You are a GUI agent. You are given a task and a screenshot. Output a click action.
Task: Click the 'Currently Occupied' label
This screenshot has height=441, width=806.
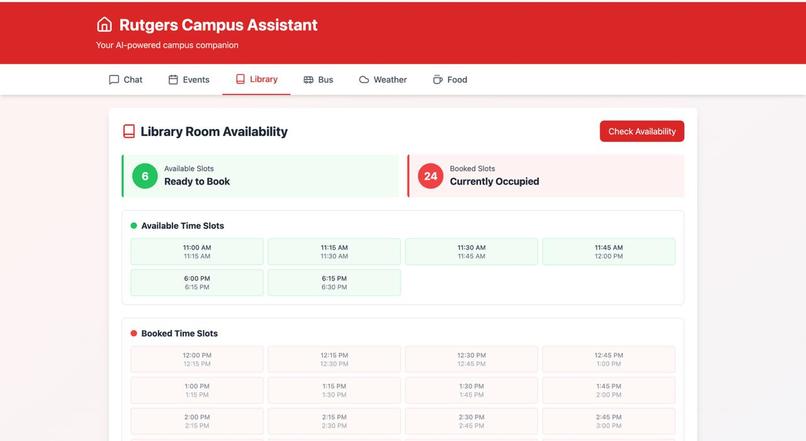494,181
